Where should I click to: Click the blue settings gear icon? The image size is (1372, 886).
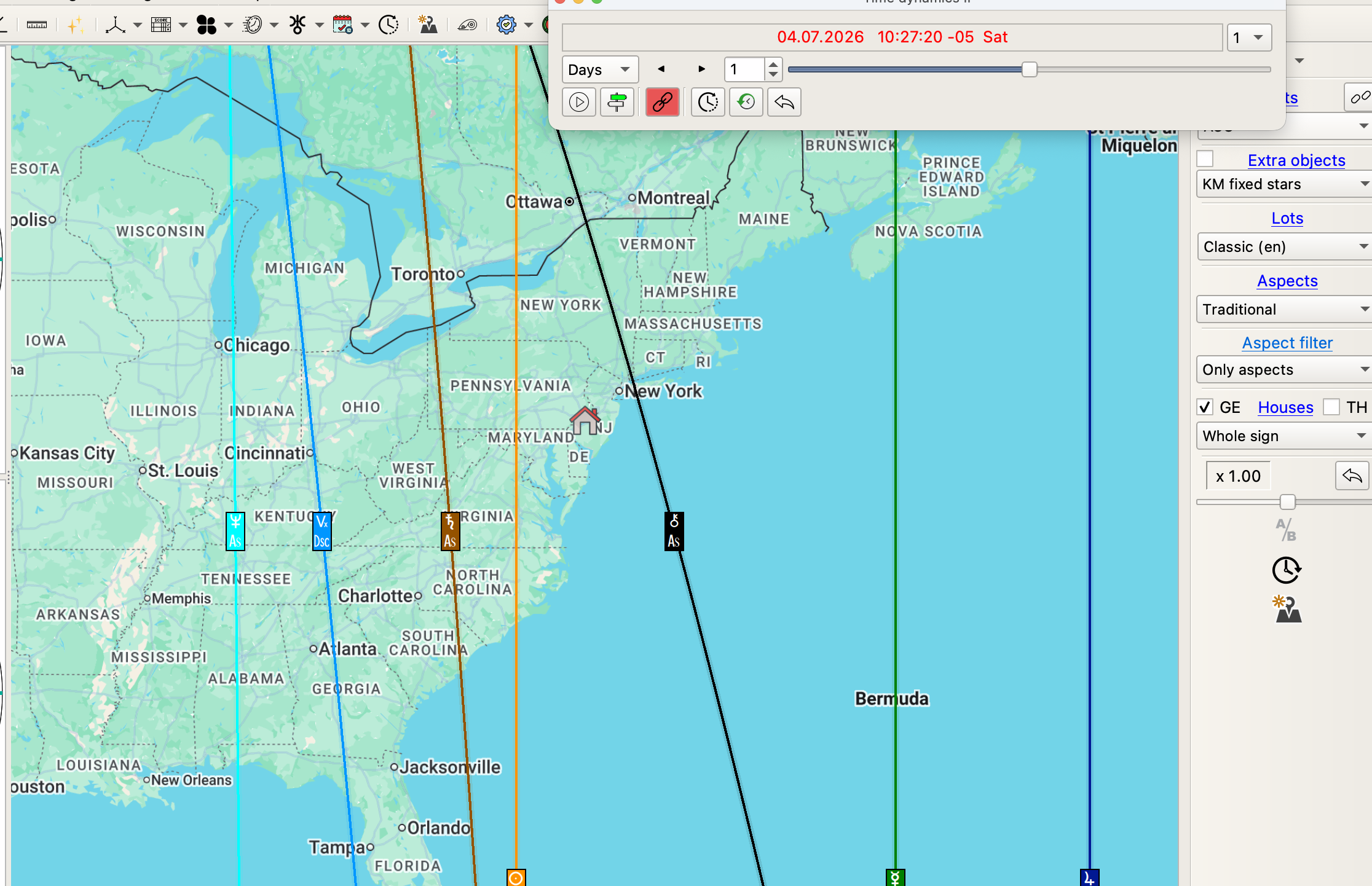[507, 25]
